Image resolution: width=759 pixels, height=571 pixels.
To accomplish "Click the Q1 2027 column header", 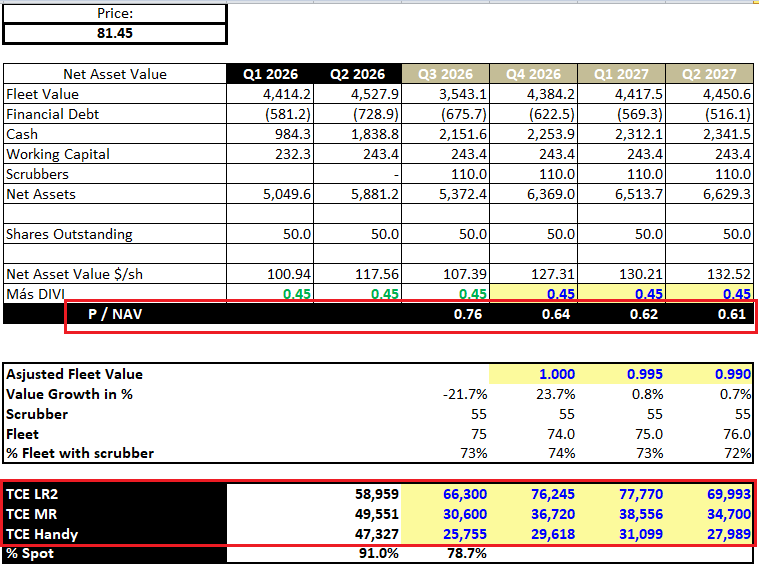I will (622, 74).
